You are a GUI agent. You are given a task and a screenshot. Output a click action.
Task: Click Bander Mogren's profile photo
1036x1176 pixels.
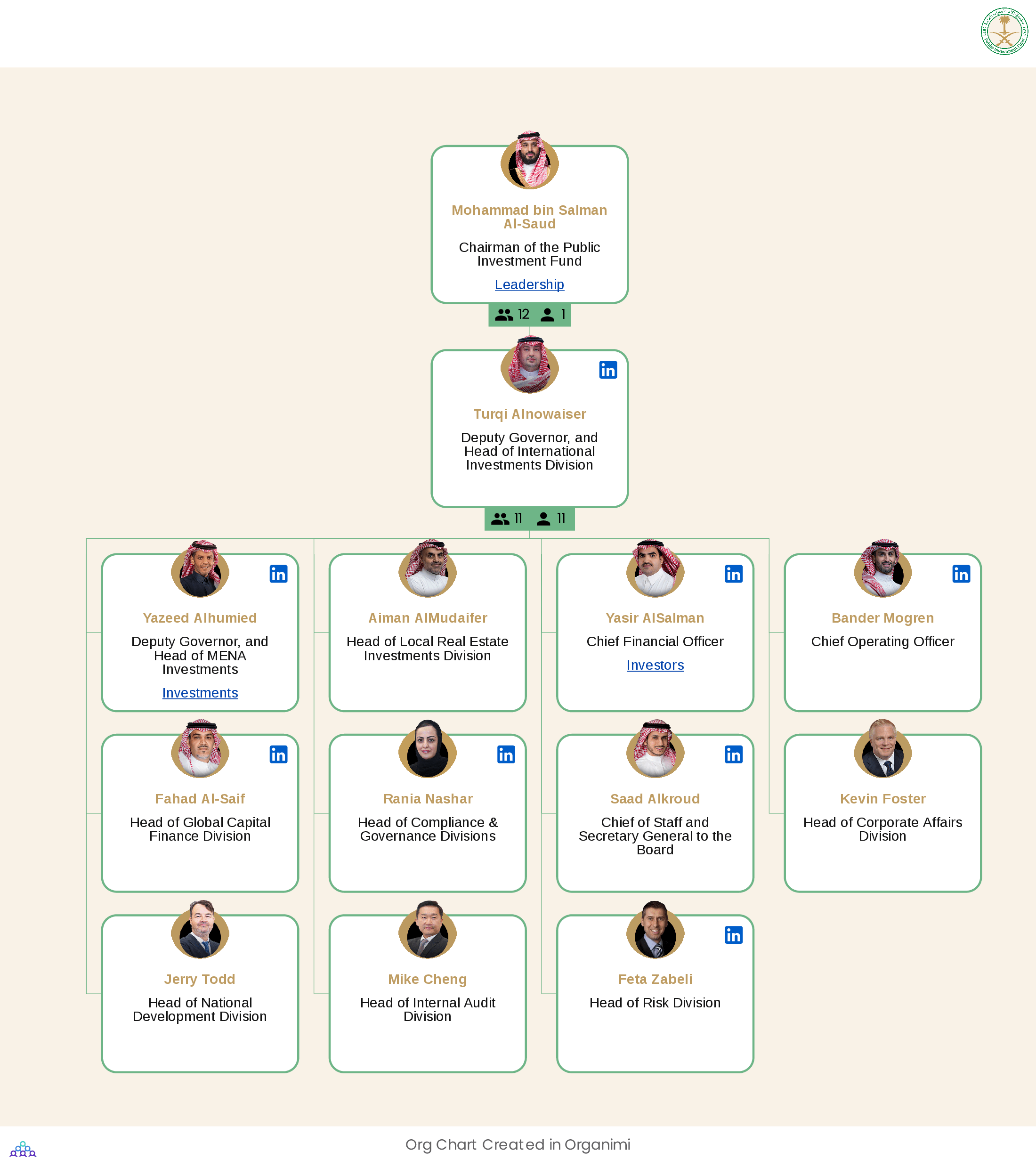click(x=883, y=568)
